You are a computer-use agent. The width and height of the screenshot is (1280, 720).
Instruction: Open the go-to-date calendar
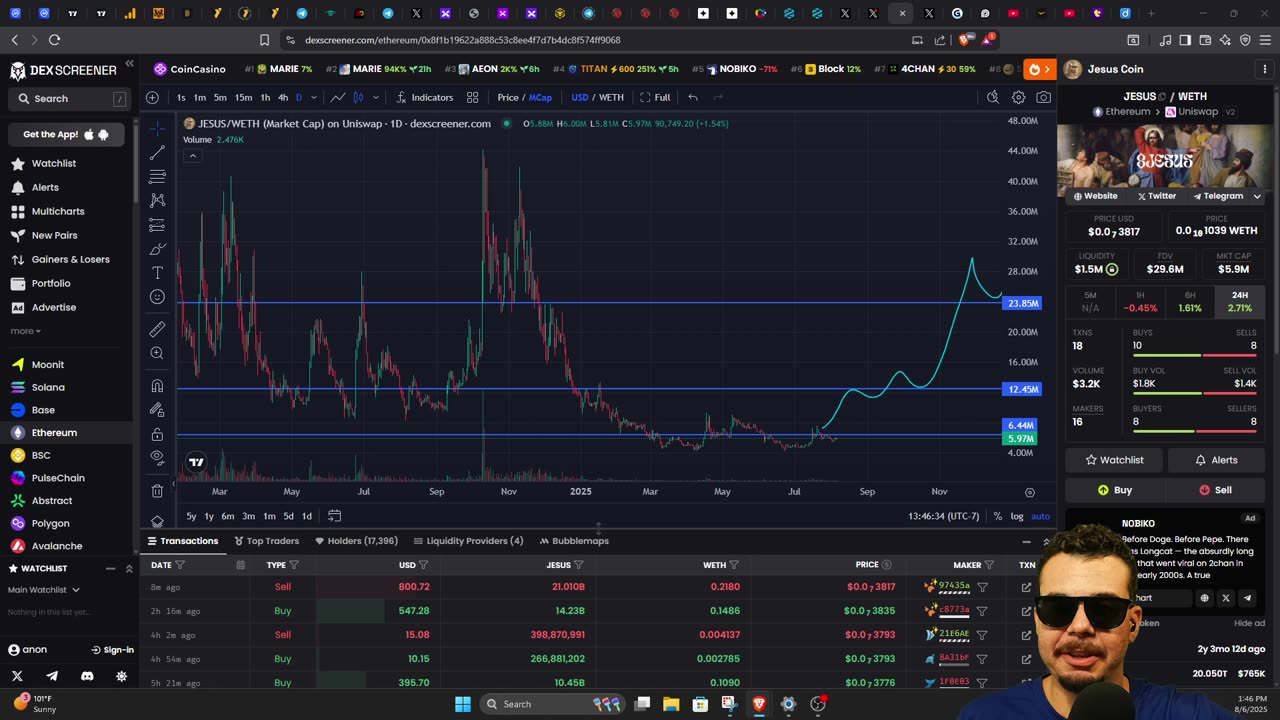[x=334, y=516]
